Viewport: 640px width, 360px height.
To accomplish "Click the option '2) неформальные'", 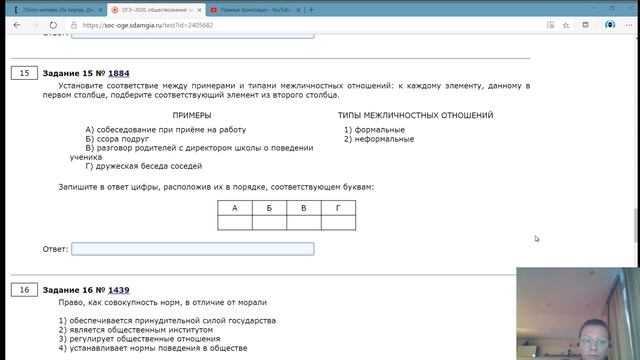I will tap(379, 139).
